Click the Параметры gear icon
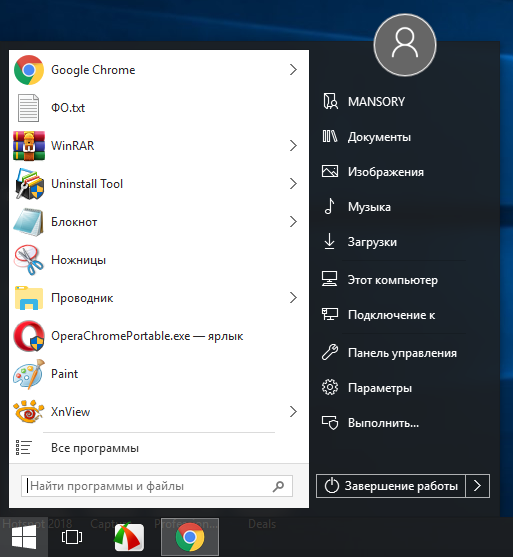The height and width of the screenshot is (557, 513). coord(330,388)
